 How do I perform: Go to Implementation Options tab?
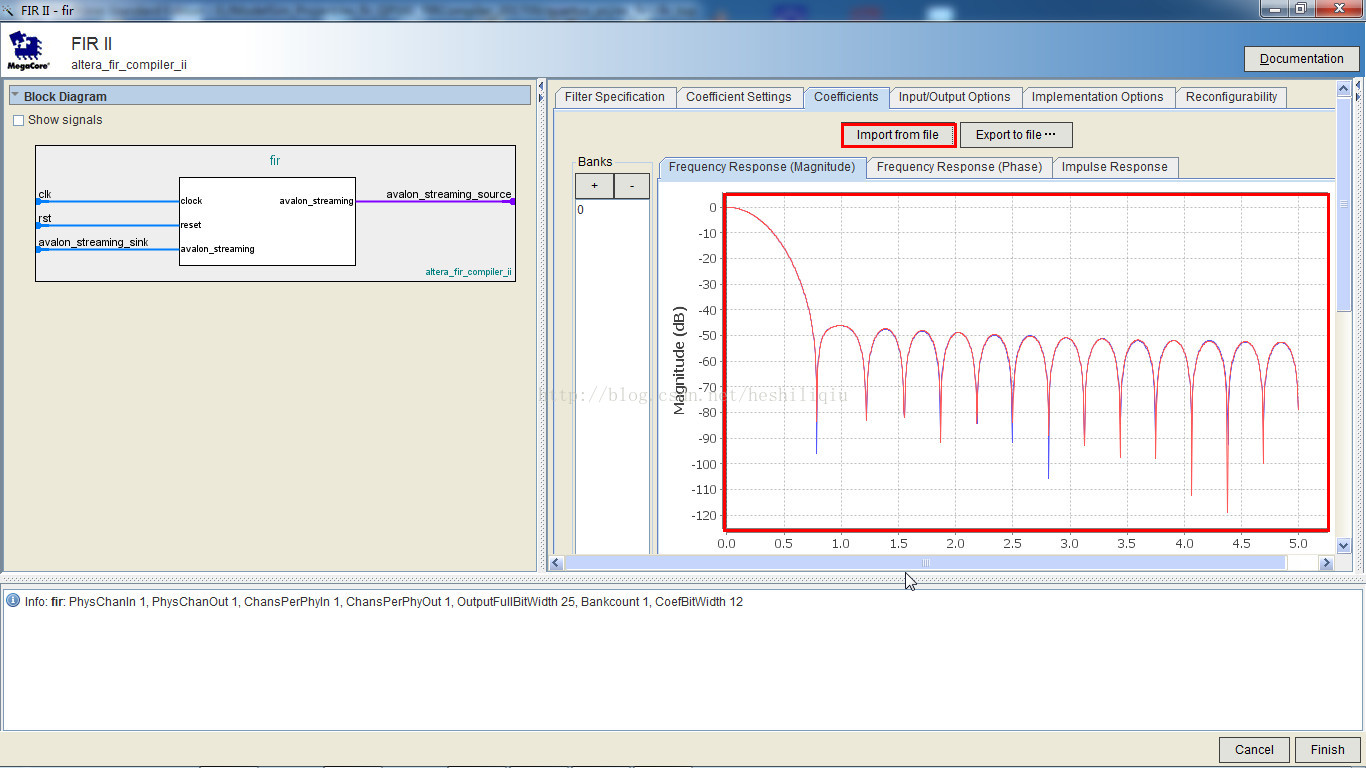[x=1097, y=97]
